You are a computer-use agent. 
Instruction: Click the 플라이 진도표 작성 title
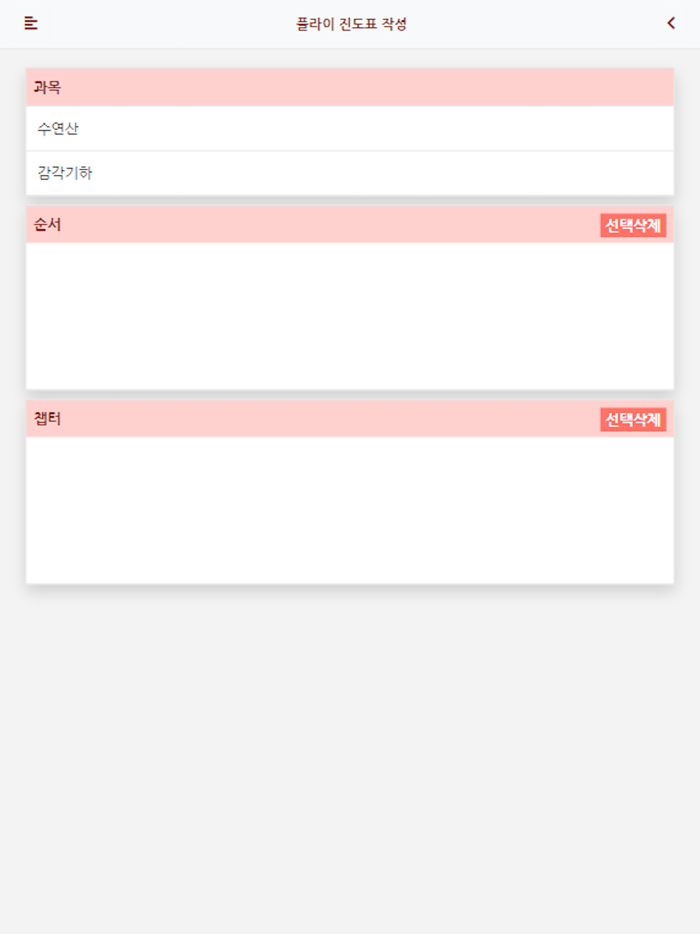350,22
